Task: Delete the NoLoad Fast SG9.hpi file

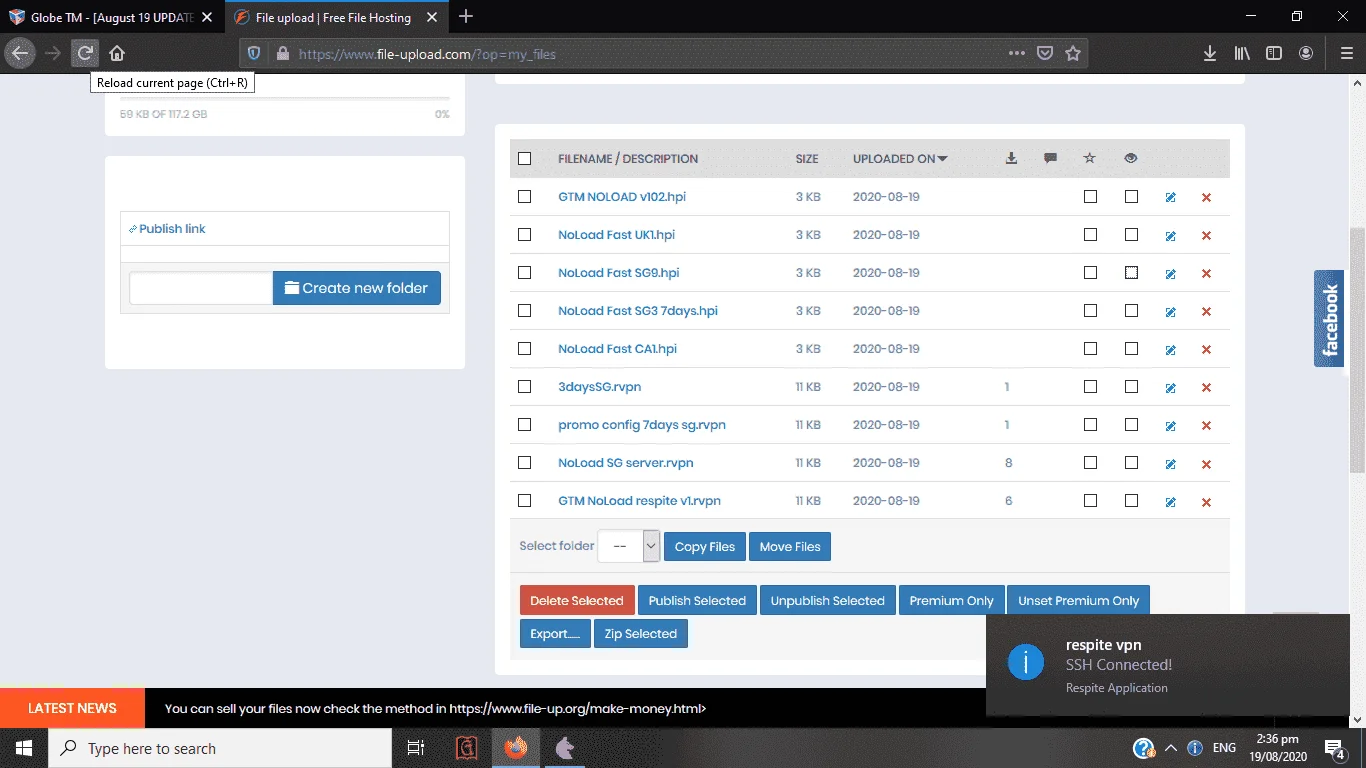Action: [x=1206, y=274]
